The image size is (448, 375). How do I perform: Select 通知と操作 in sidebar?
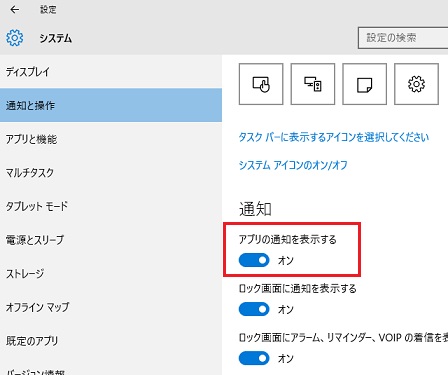[x=111, y=105]
